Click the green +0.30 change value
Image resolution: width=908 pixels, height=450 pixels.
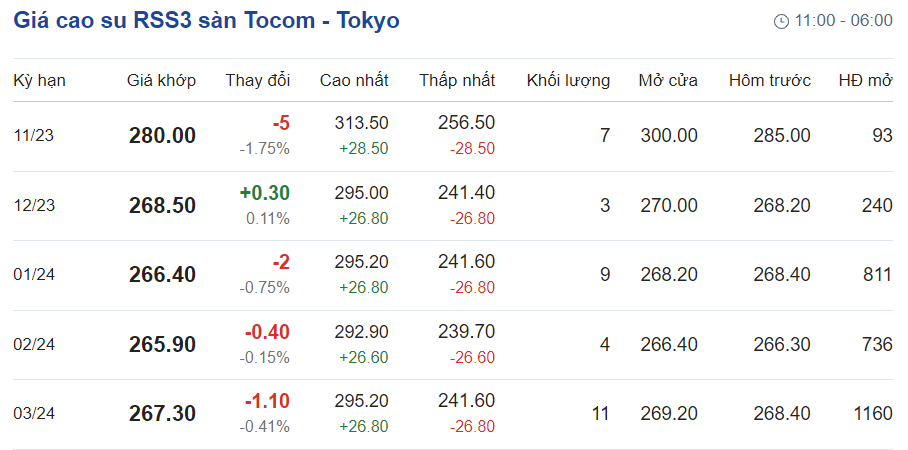[x=264, y=193]
